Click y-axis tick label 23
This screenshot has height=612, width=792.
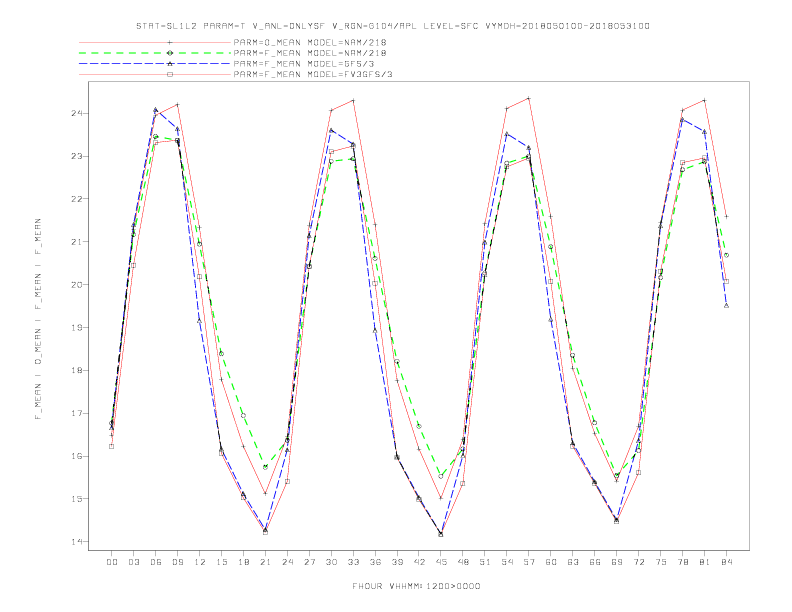tap(77, 156)
